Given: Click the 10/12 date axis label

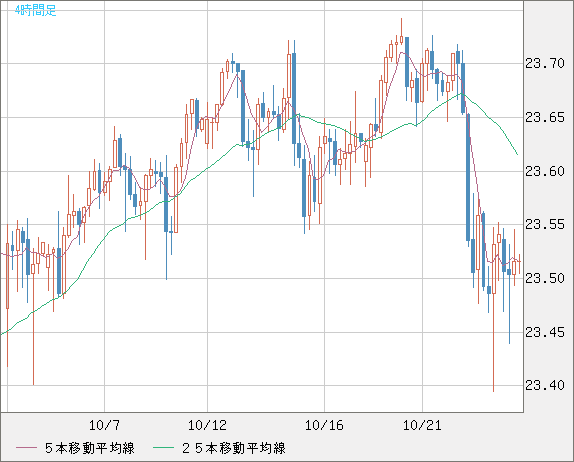Looking at the screenshot, I should [x=207, y=425].
